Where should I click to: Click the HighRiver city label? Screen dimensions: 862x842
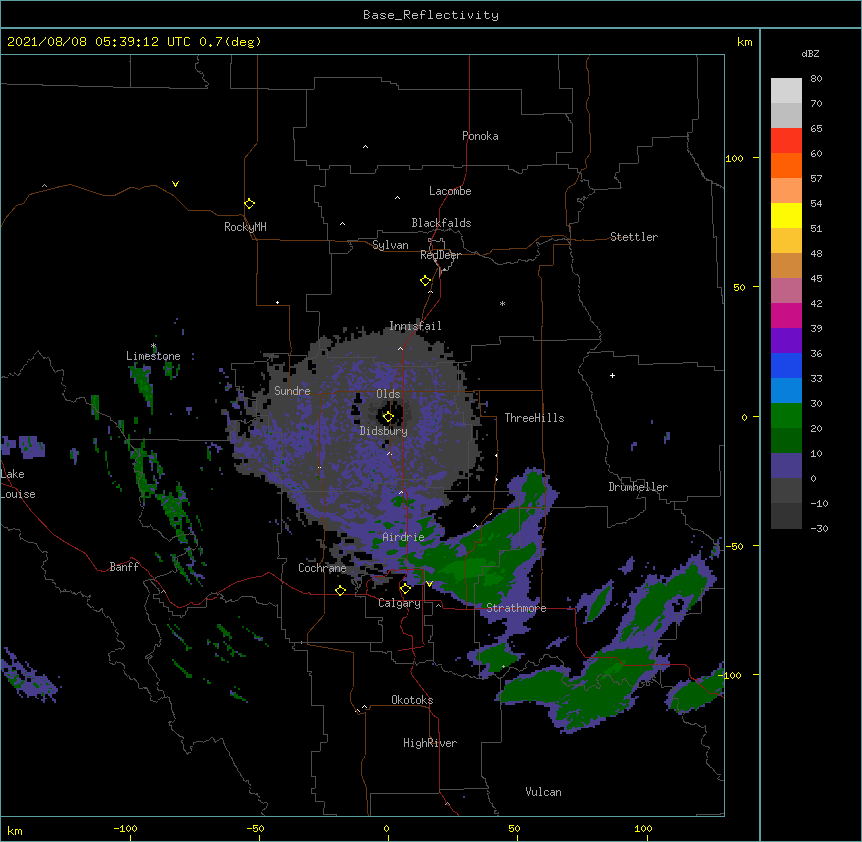429,743
